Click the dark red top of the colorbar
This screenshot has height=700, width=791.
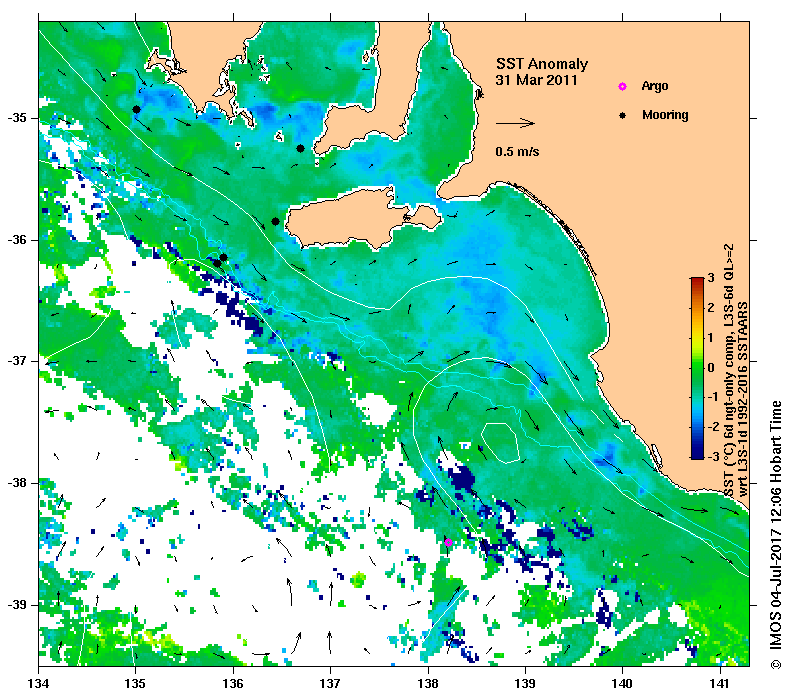[x=697, y=282]
